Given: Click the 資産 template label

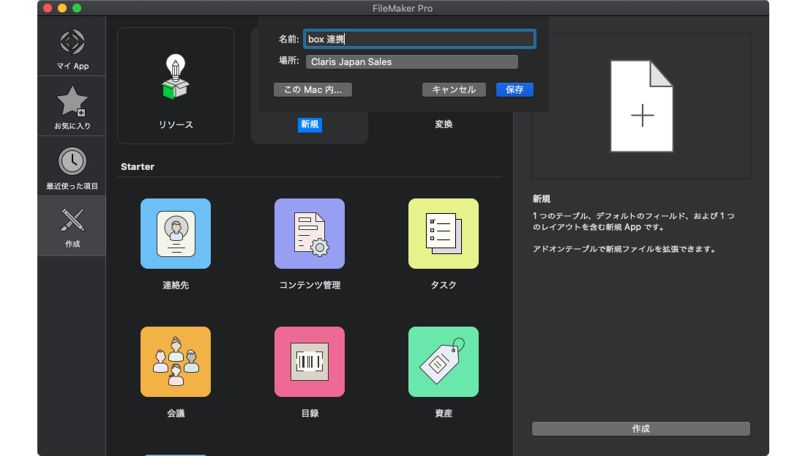Looking at the screenshot, I should (443, 413).
